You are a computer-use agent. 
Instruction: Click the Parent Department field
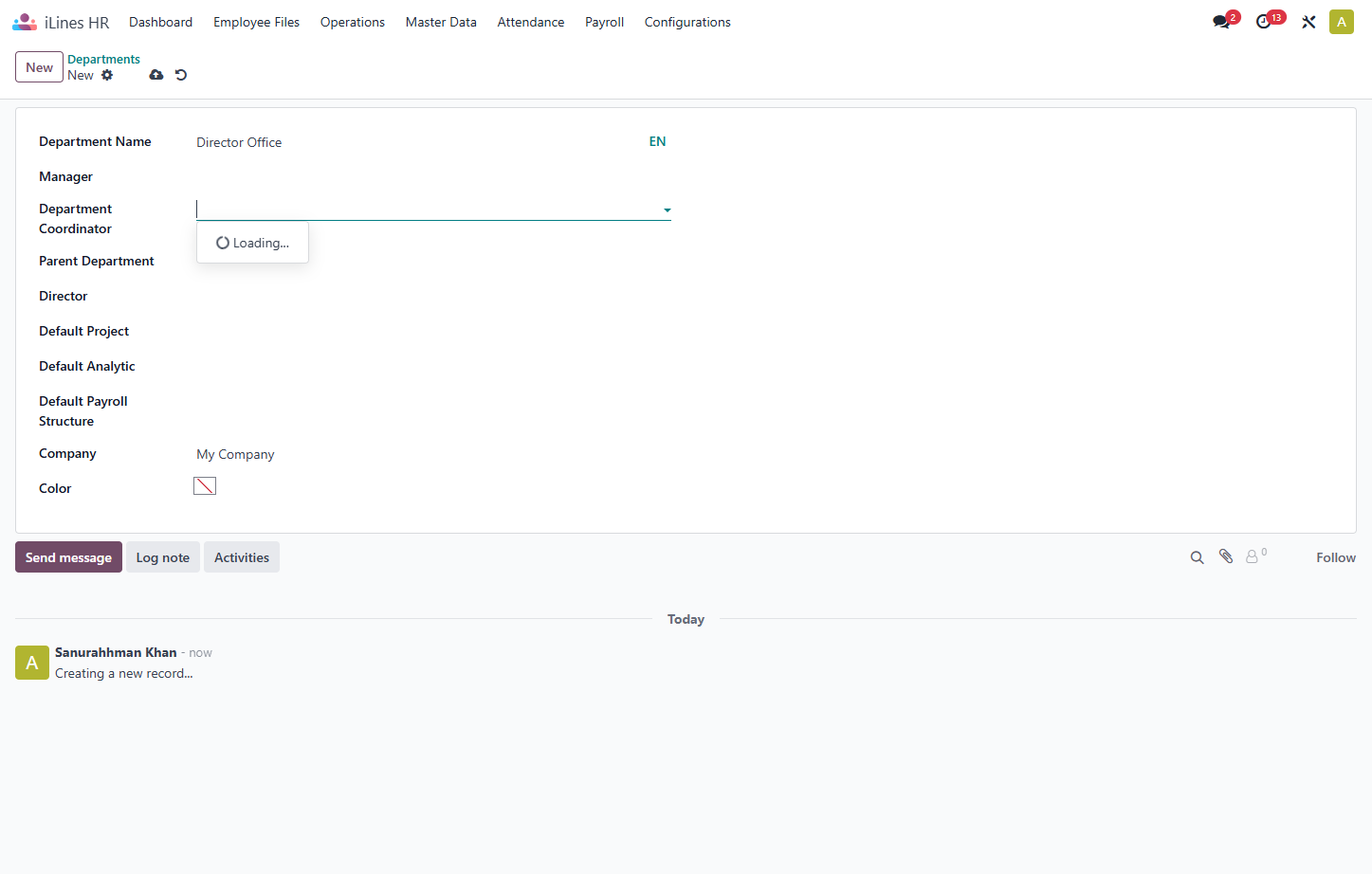click(x=433, y=261)
